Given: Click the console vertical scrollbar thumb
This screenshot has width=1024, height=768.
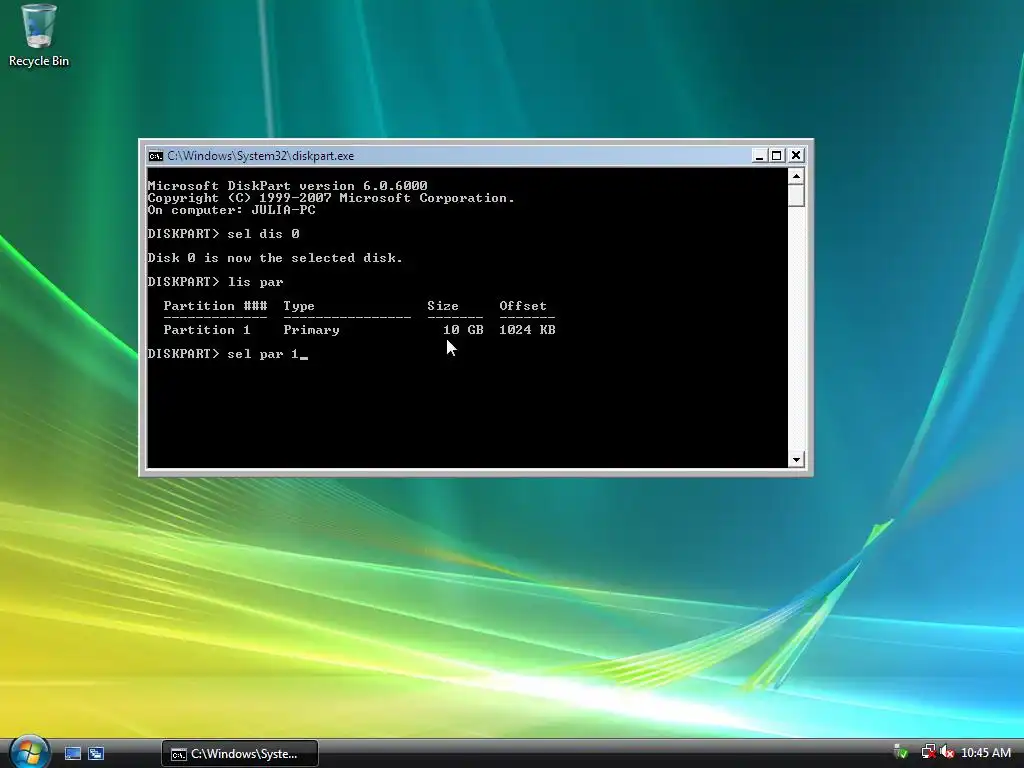Looking at the screenshot, I should click(x=796, y=195).
